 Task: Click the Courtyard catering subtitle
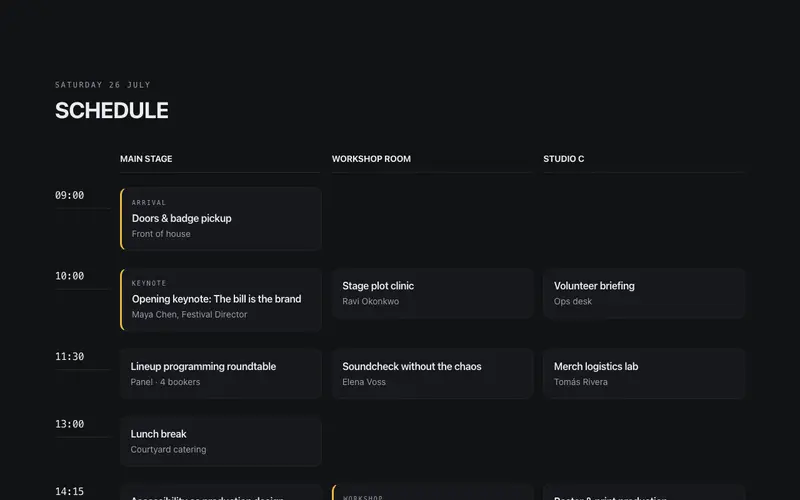point(168,449)
